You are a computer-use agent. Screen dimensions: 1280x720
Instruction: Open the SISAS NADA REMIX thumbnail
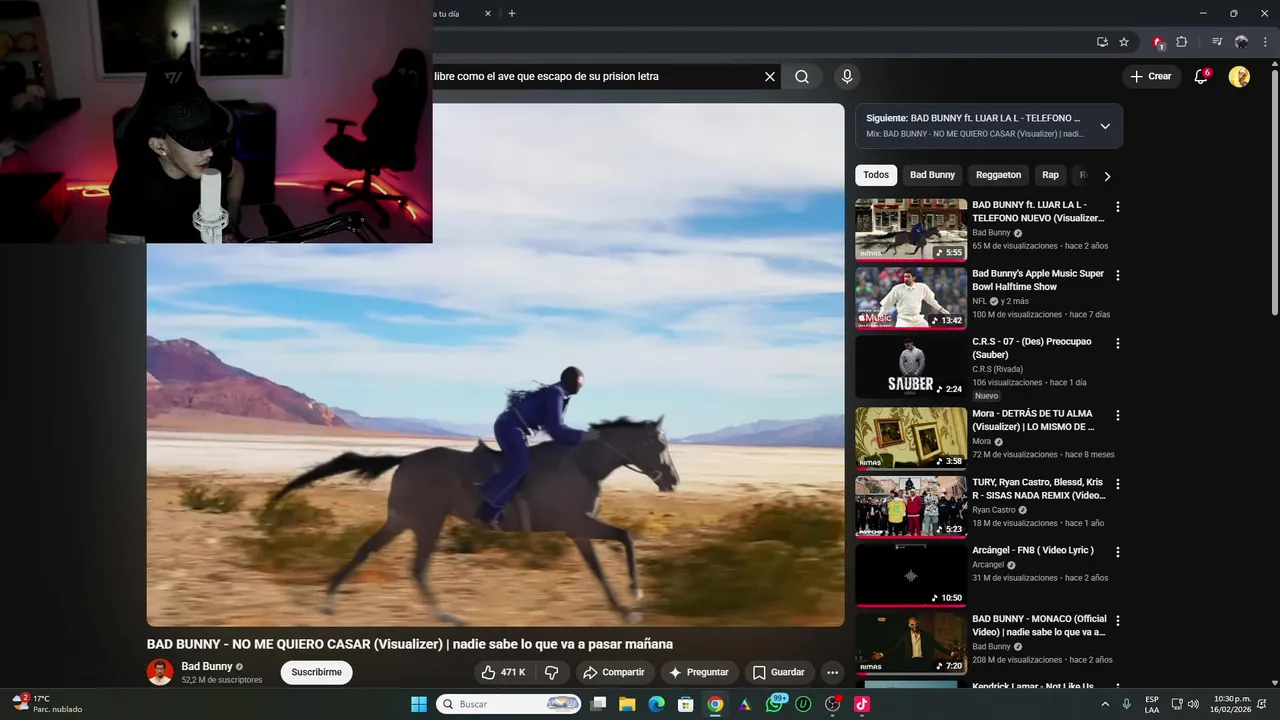pos(911,506)
